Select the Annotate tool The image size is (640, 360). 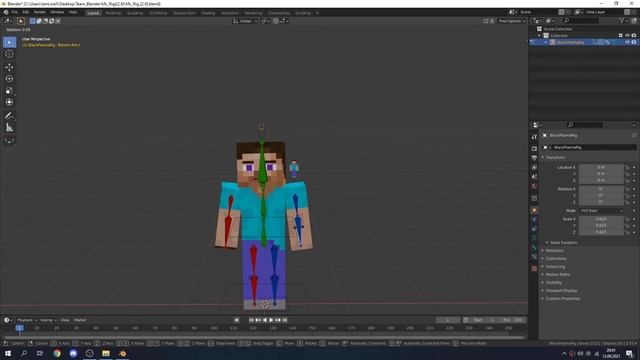tap(9, 116)
